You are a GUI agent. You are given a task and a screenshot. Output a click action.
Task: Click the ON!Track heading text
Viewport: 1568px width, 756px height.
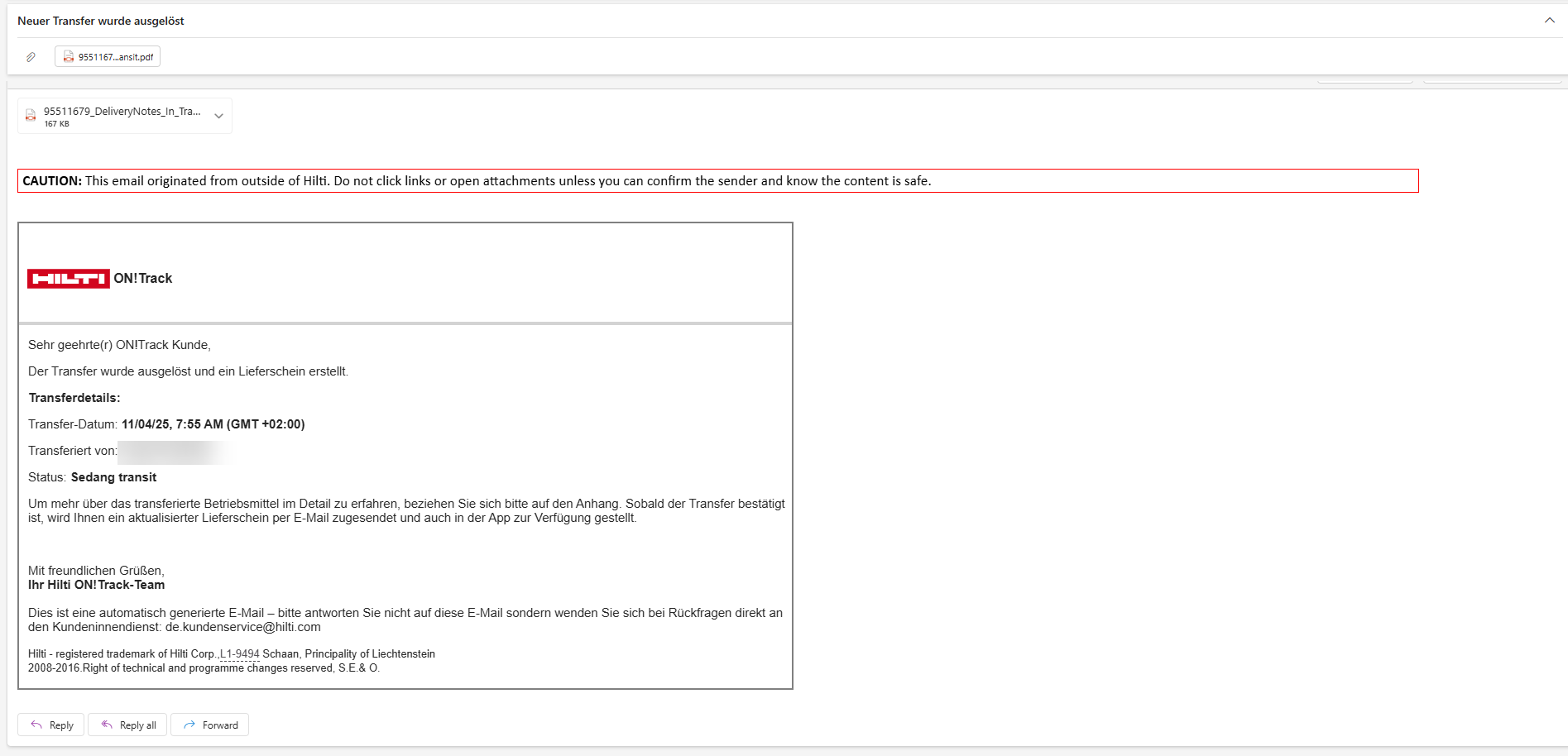pyautogui.click(x=143, y=279)
